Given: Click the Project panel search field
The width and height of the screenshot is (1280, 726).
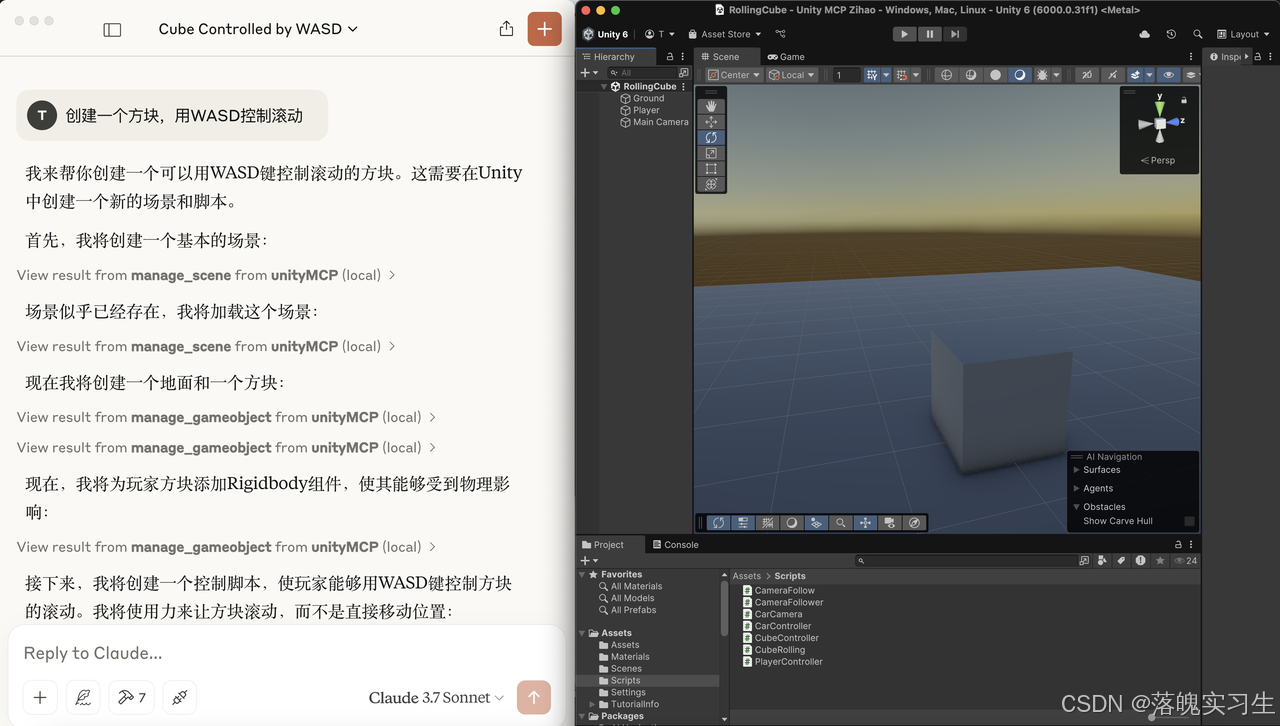Looking at the screenshot, I should pos(965,561).
